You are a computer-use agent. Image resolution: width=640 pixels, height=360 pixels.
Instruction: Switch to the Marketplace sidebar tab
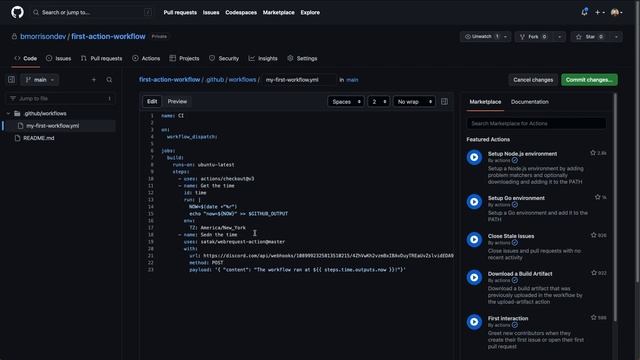click(485, 102)
